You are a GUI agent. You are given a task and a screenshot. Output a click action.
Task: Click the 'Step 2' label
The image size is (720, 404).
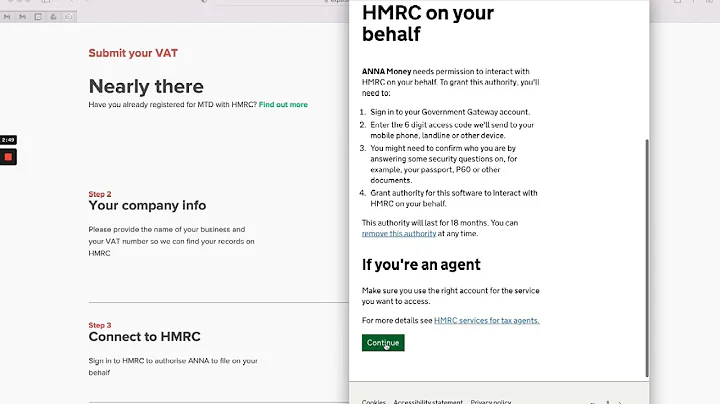point(100,194)
